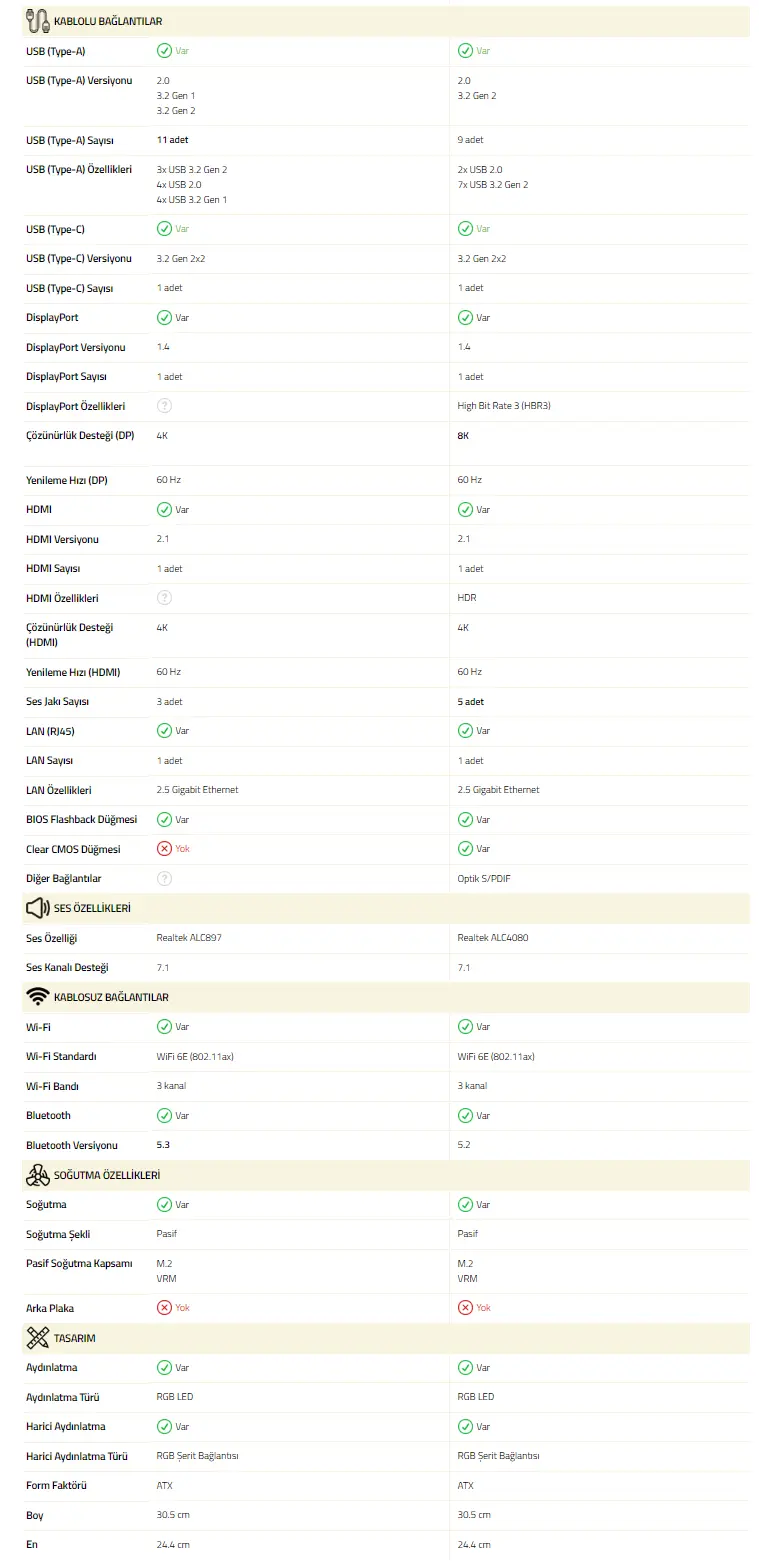Click the Kablolu Bağlantılar section header

[x=386, y=21]
